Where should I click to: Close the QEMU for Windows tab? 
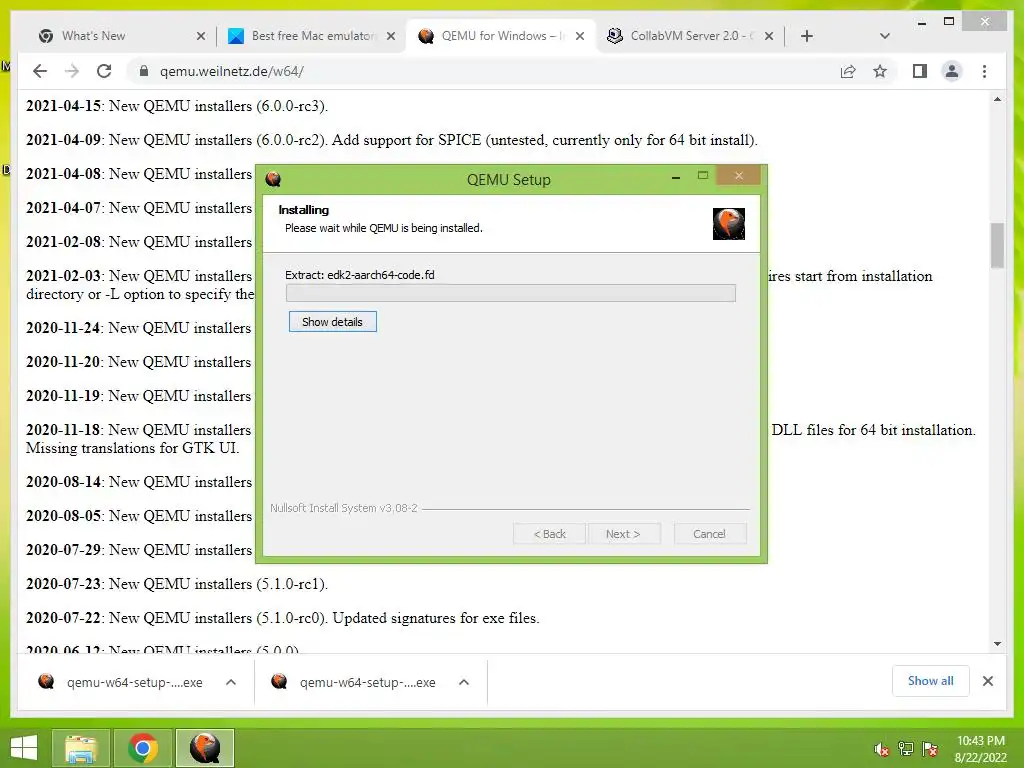pyautogui.click(x=580, y=36)
